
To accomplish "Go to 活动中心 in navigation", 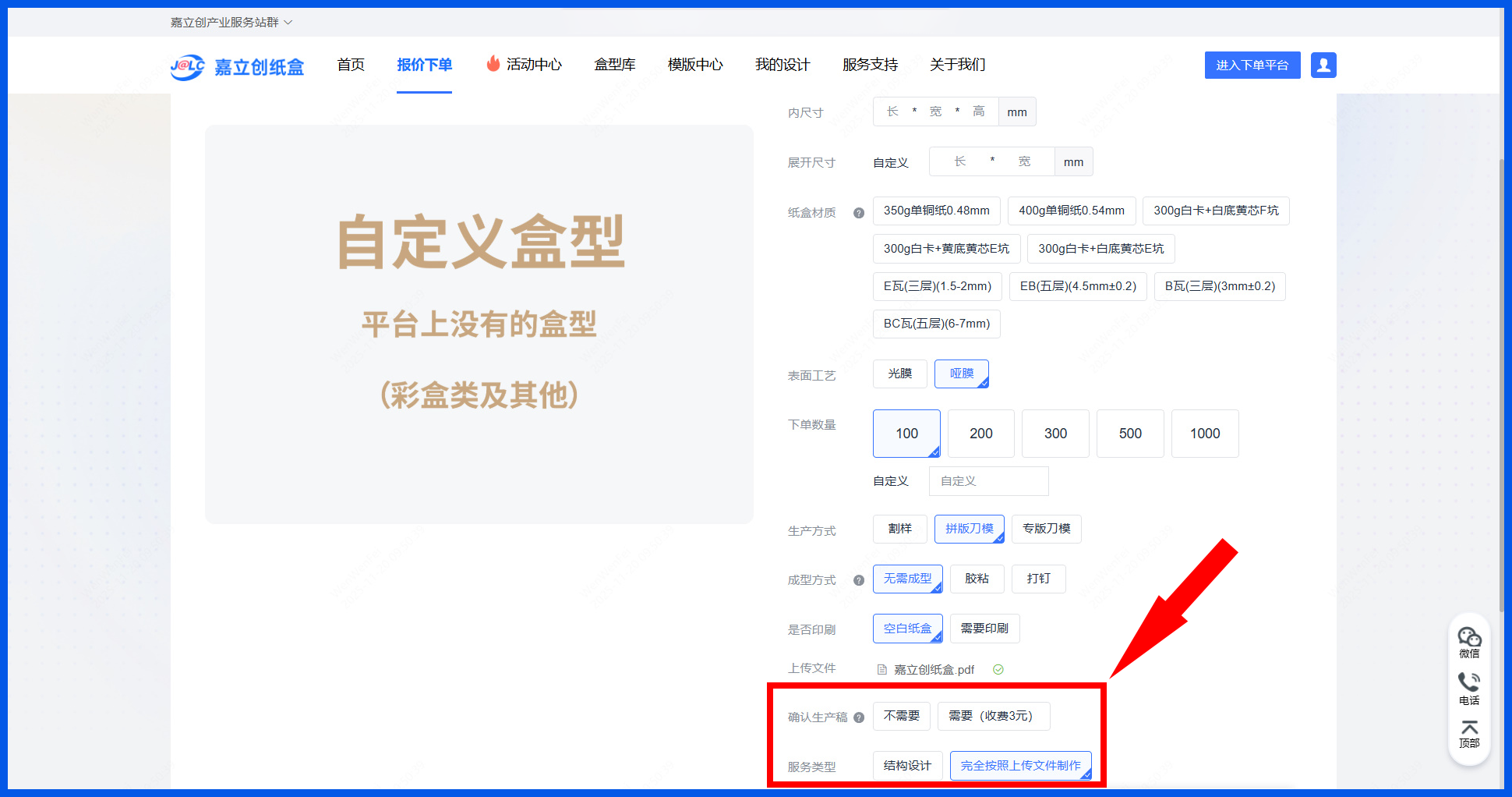I will click(x=524, y=65).
